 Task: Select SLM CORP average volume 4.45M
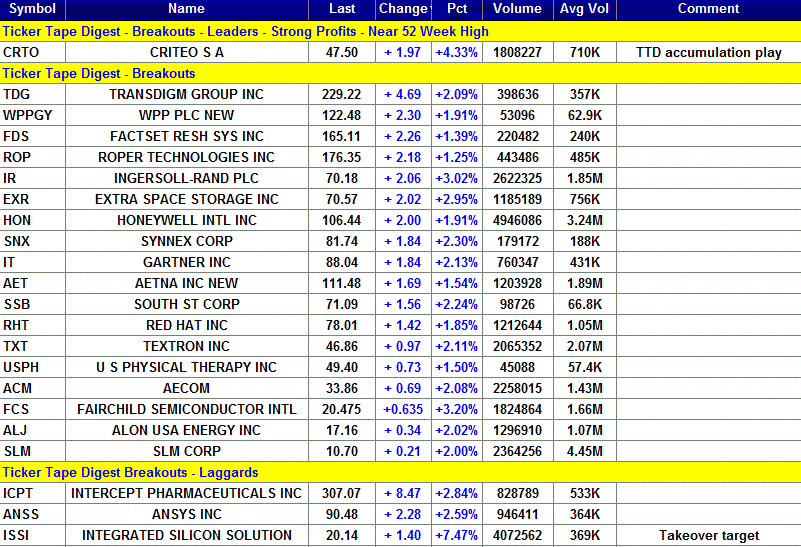(x=584, y=450)
